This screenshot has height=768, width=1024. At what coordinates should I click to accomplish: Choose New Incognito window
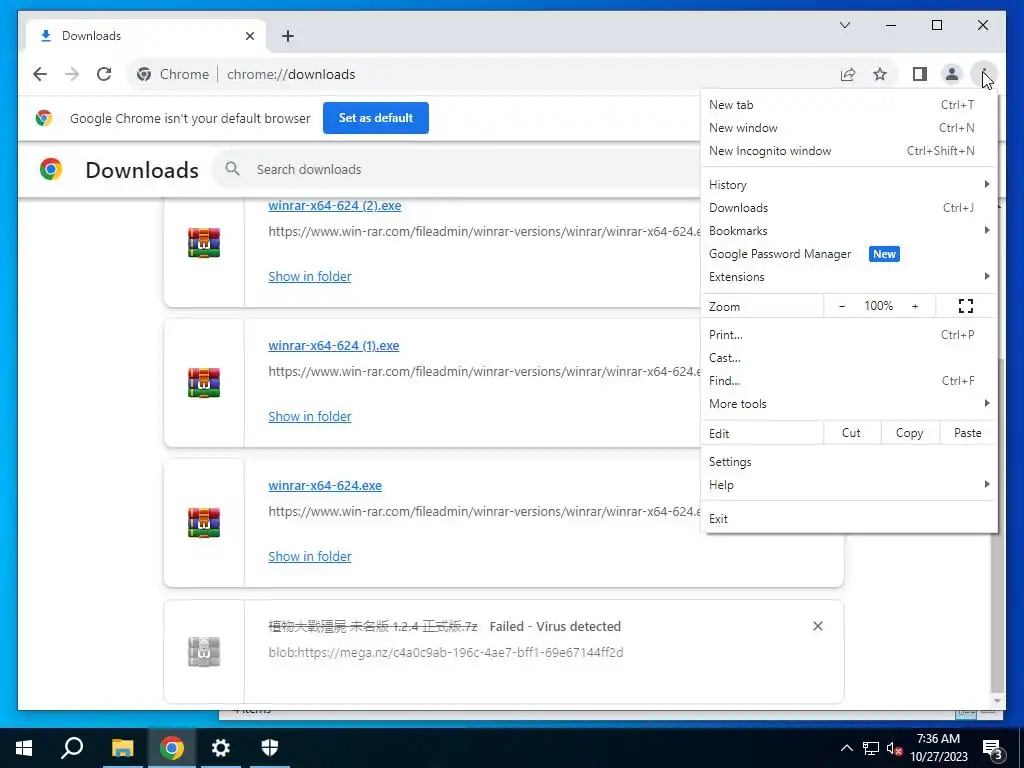point(848,151)
